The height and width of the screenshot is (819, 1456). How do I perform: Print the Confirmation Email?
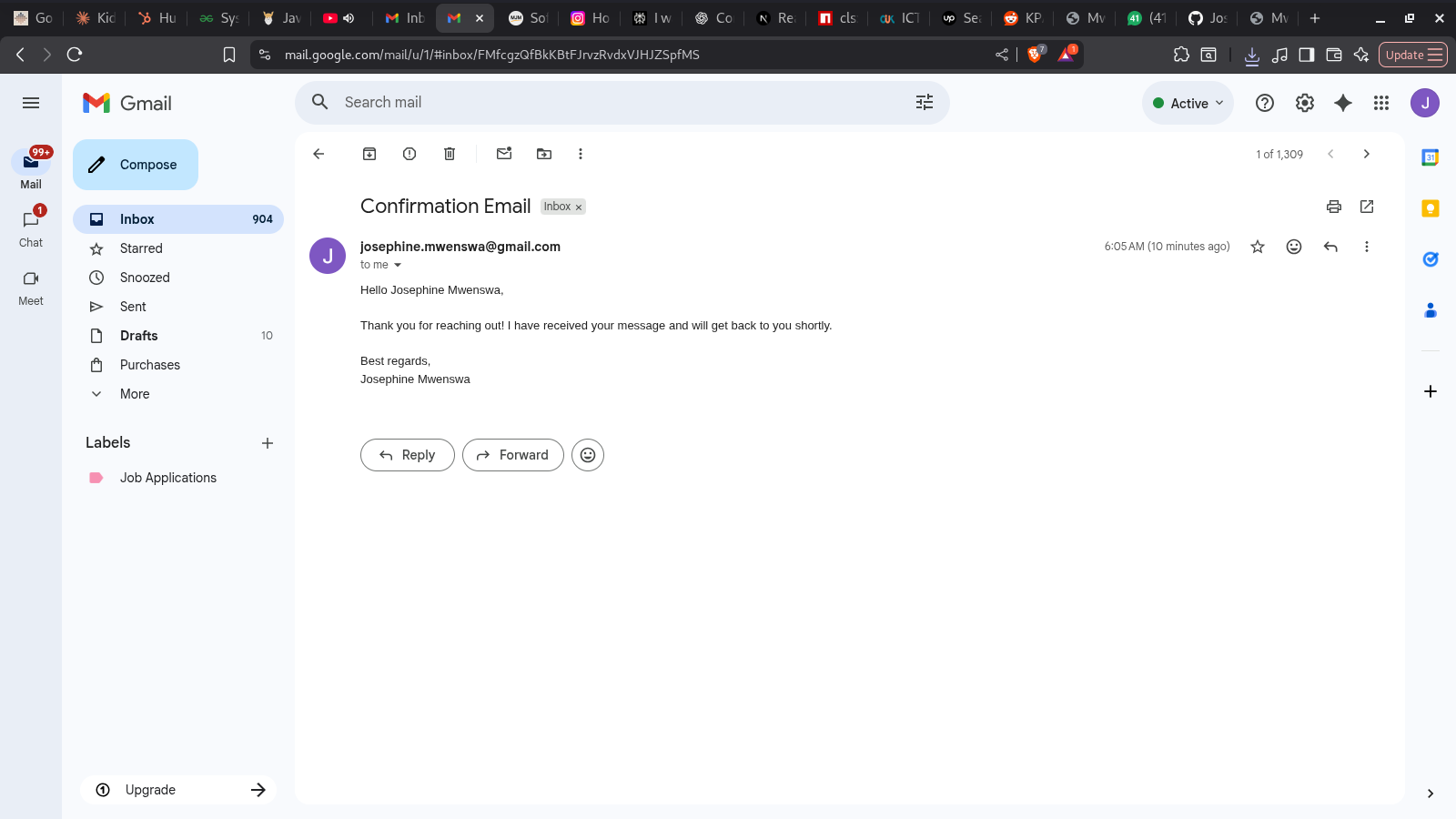tap(1333, 207)
